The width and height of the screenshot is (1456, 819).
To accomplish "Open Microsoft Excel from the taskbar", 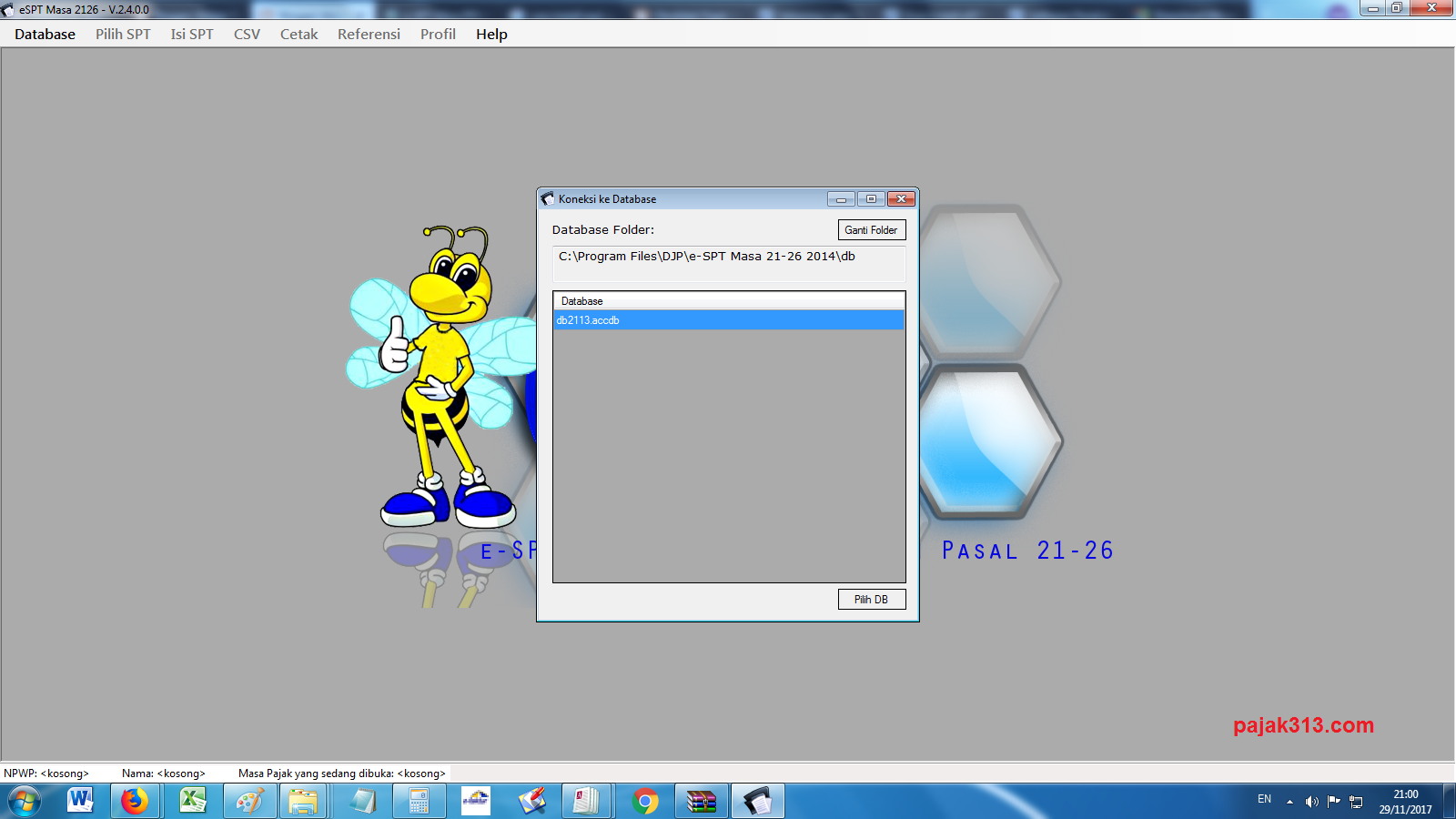I will (x=193, y=802).
